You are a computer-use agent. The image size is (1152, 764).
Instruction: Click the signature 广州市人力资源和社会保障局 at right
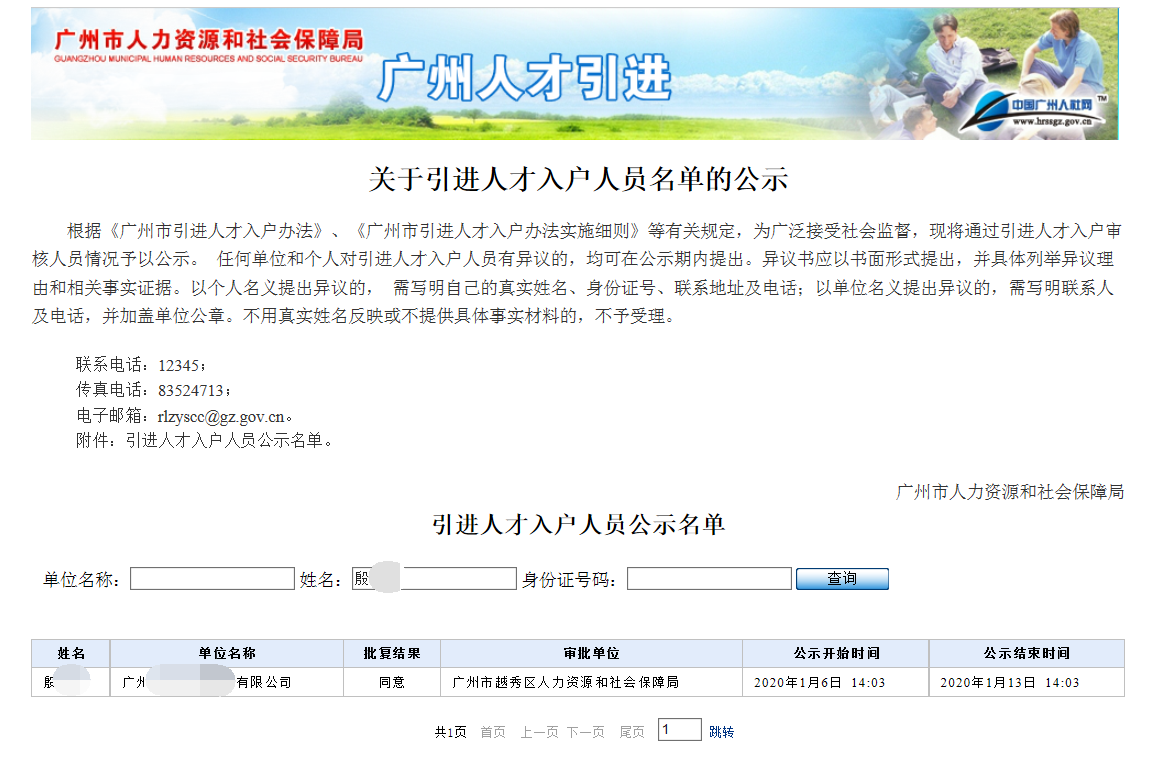1010,492
